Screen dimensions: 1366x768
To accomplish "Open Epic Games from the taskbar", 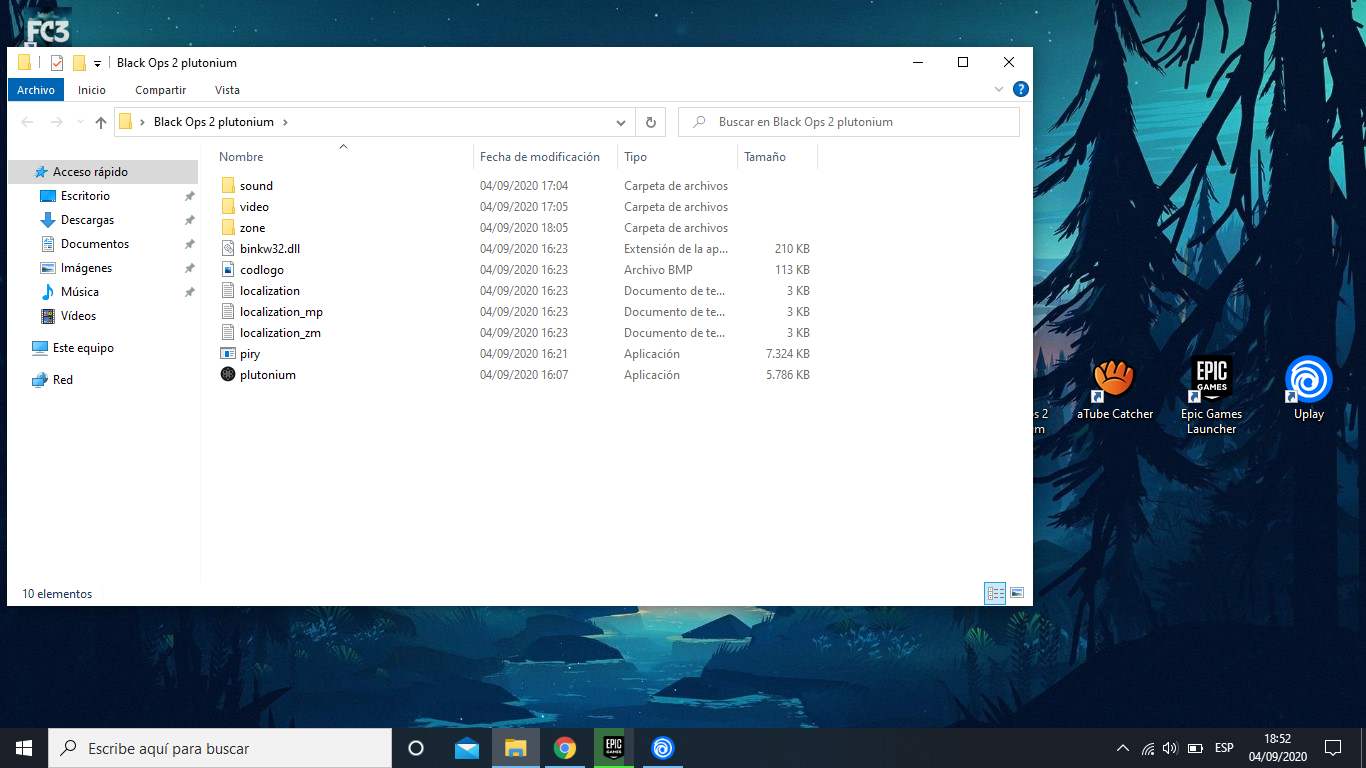I will coord(613,748).
